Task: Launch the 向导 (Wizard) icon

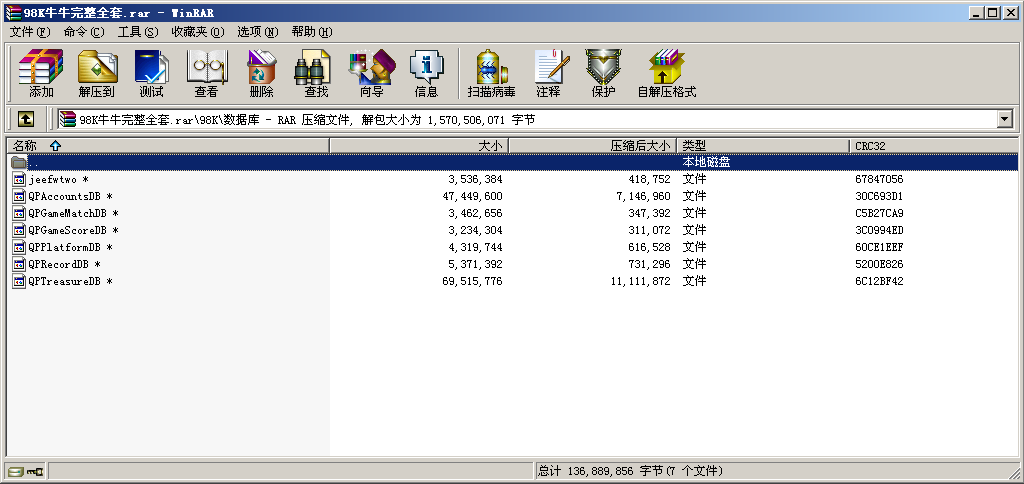Action: tap(371, 73)
